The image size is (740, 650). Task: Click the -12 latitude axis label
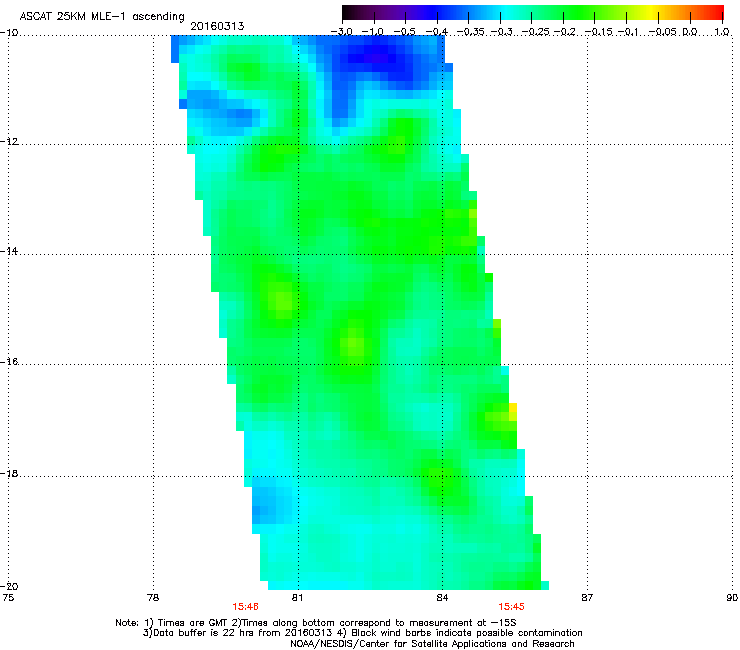coord(9,142)
